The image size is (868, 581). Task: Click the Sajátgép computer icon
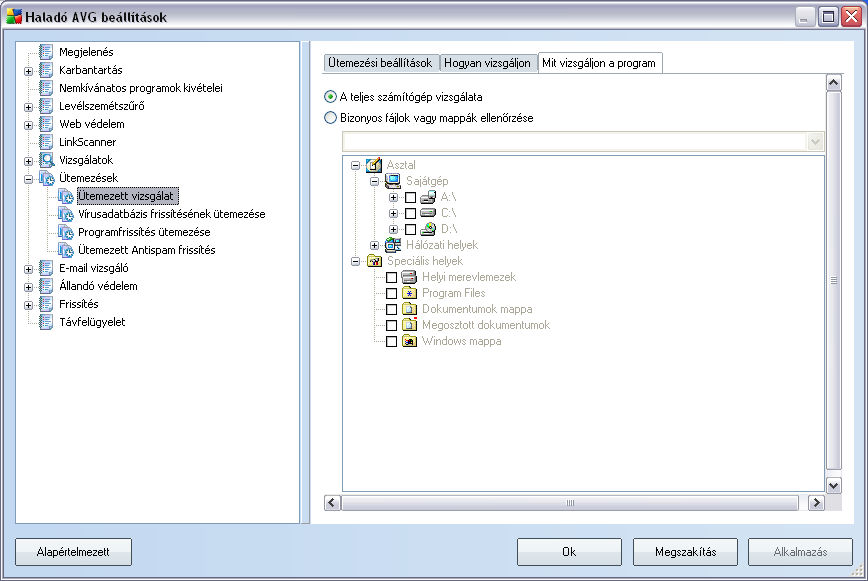coord(392,181)
